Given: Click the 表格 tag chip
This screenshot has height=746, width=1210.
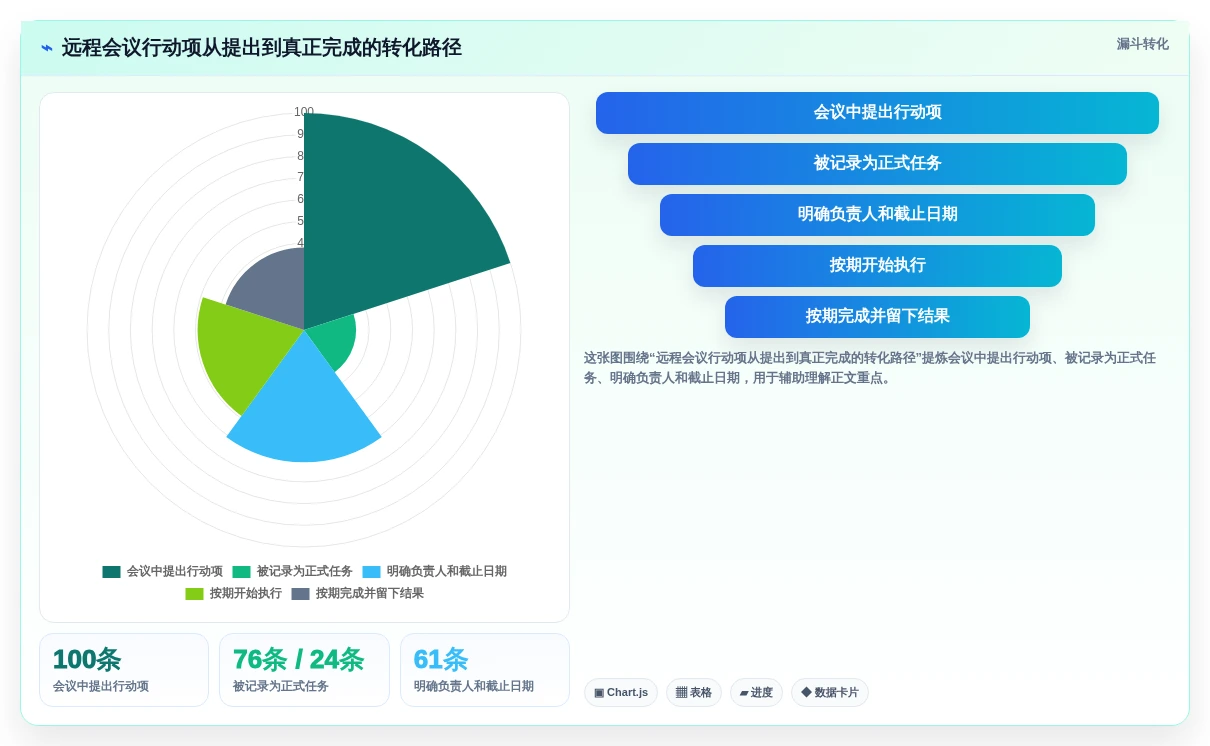Looking at the screenshot, I should click(x=694, y=692).
